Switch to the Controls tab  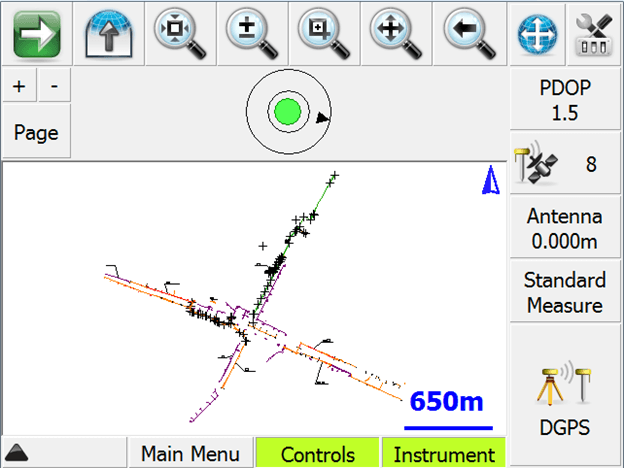pos(317,454)
